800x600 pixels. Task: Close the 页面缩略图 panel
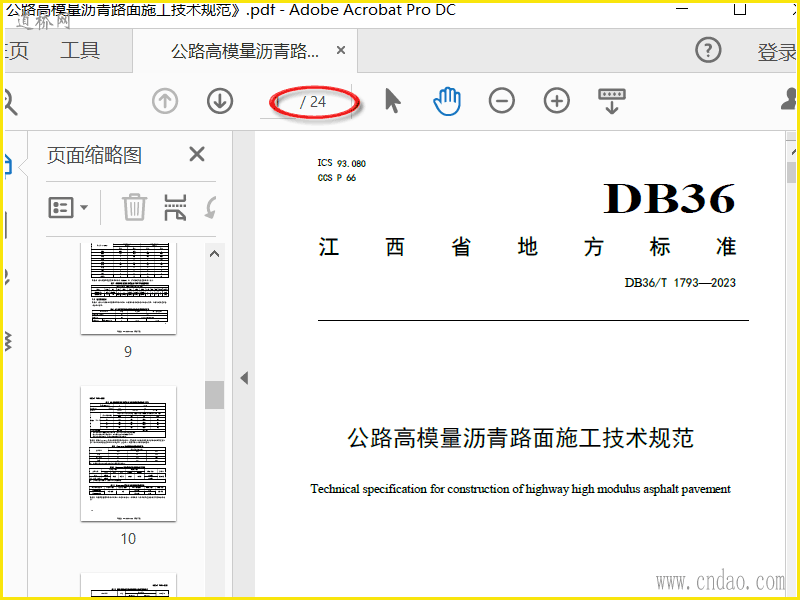pyautogui.click(x=197, y=154)
